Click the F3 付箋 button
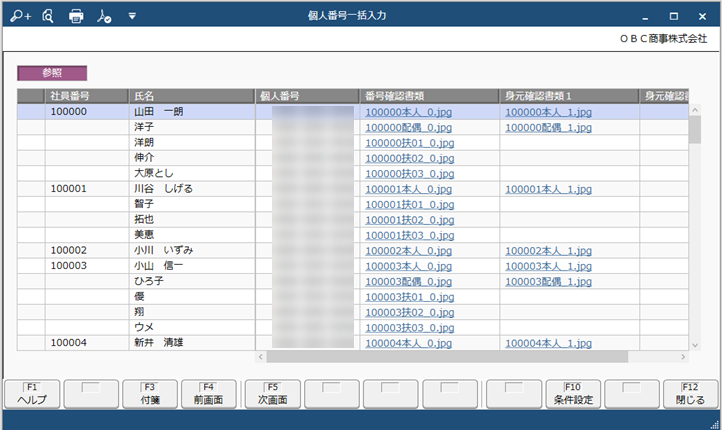Viewport: 722px width, 430px height. 150,394
